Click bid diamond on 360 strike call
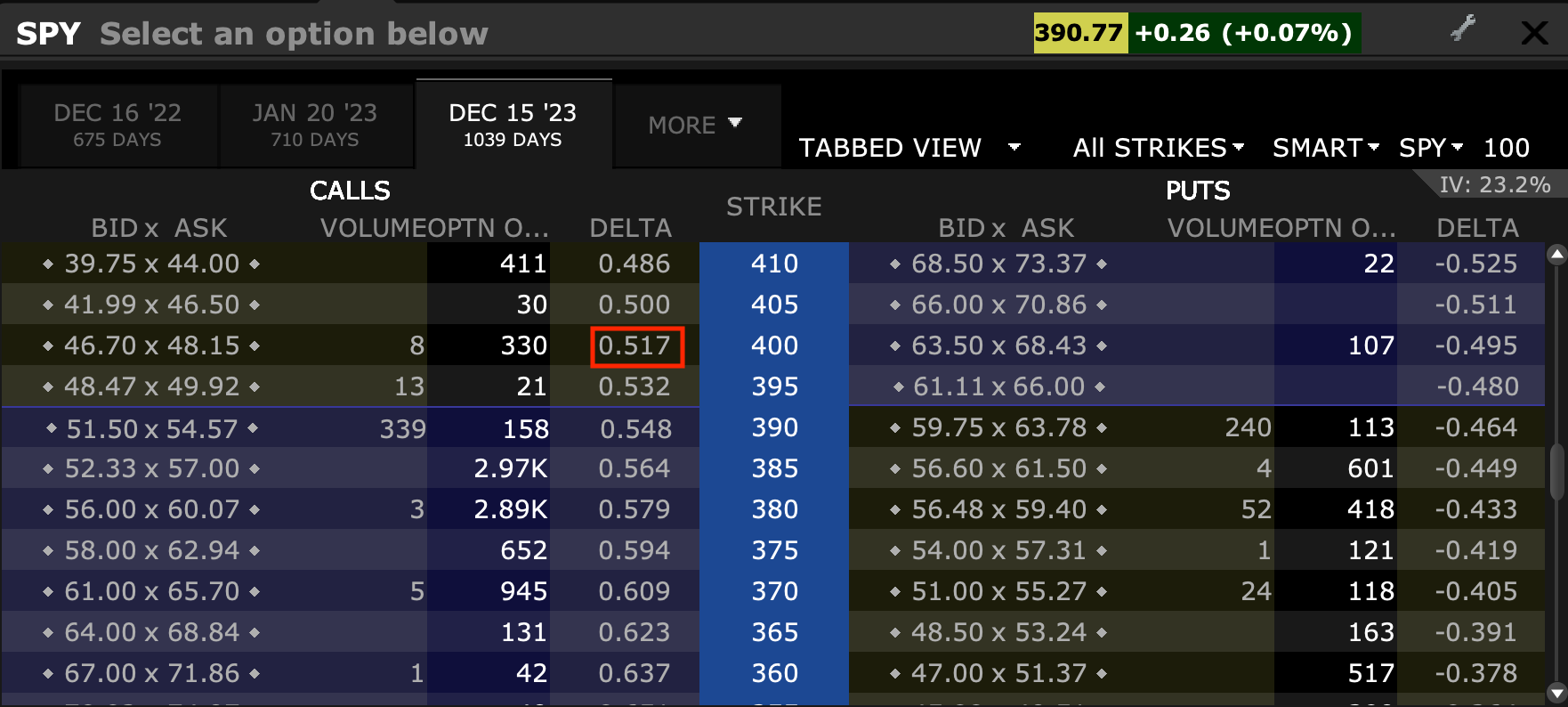 point(48,674)
